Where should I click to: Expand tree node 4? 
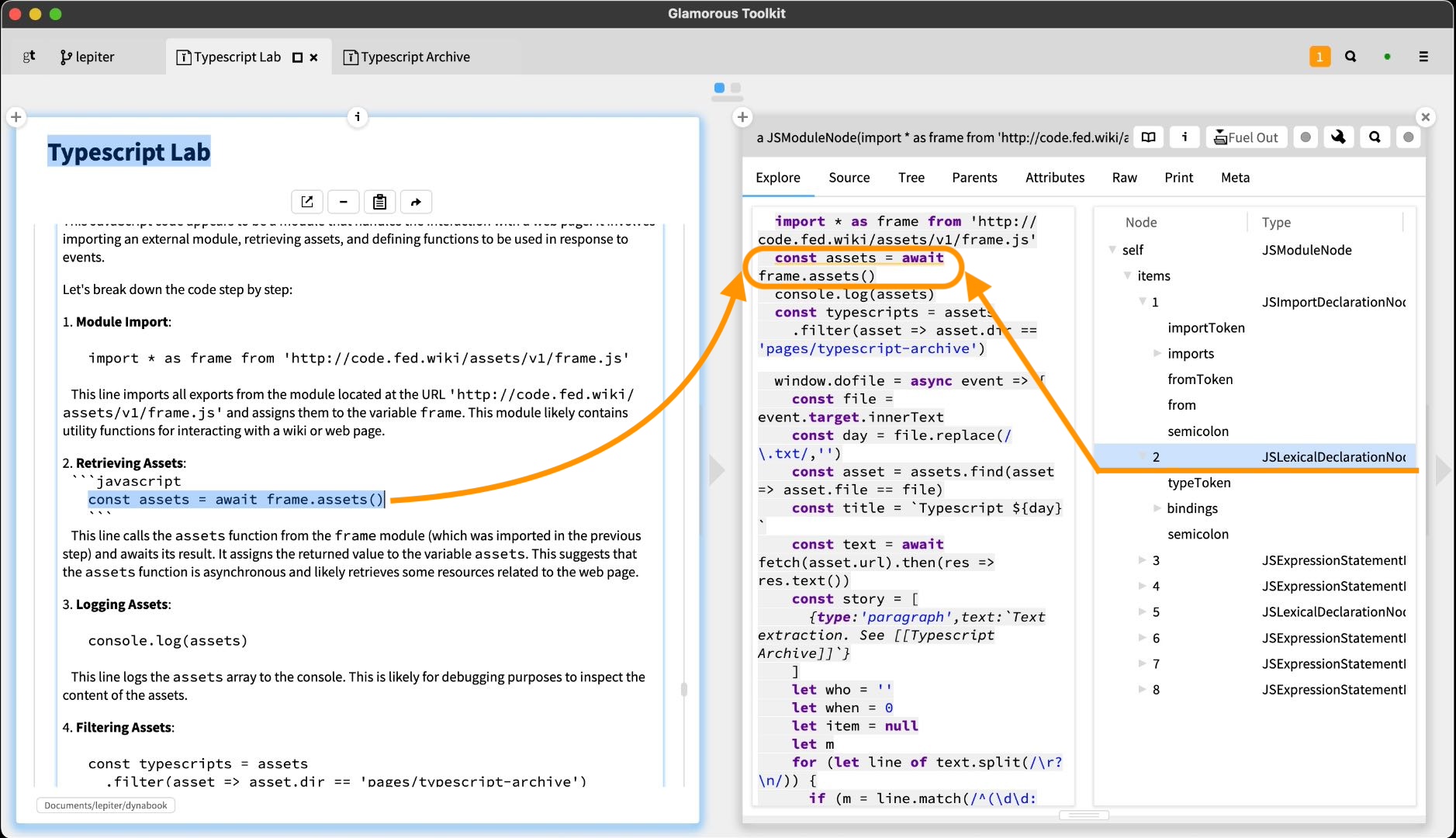pyautogui.click(x=1142, y=586)
